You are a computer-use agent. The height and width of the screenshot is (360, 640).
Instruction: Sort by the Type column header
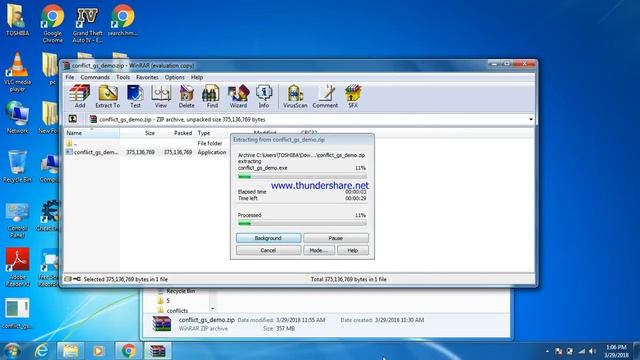(212, 133)
